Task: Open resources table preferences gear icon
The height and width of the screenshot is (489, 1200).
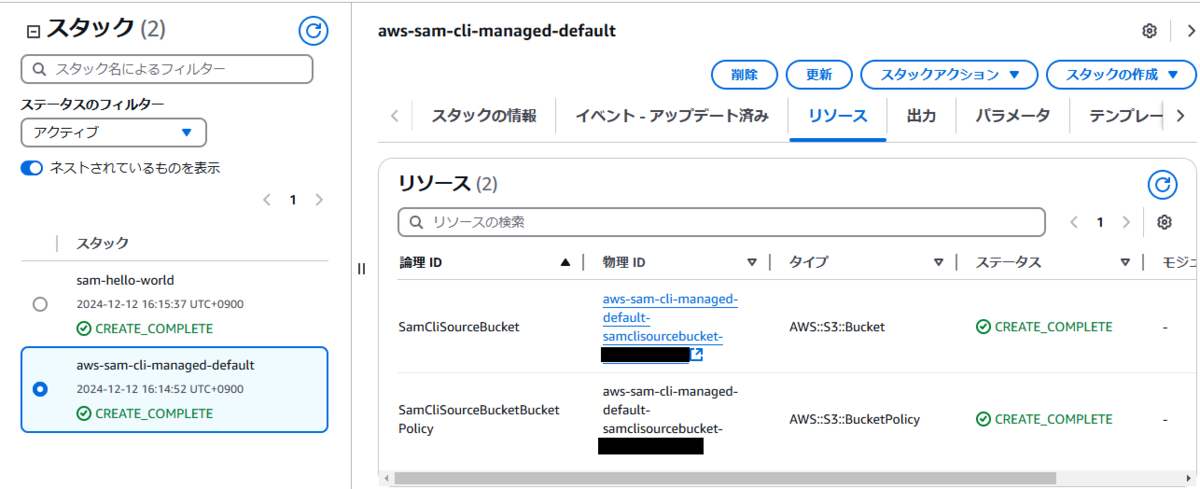Action: click(x=1164, y=222)
